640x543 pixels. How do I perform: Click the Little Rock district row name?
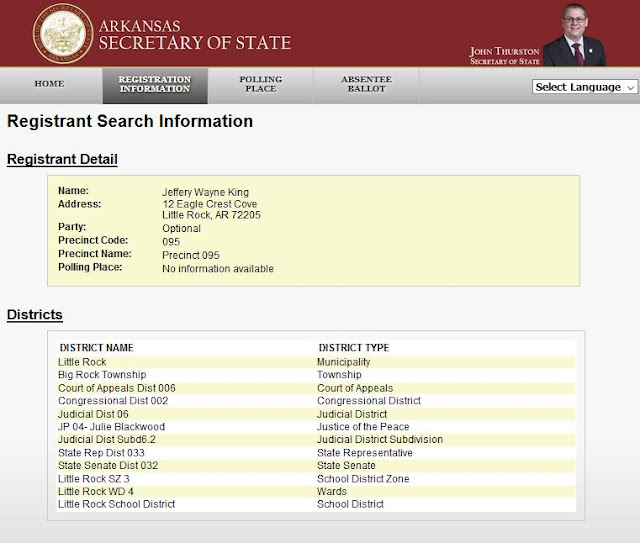[82, 362]
